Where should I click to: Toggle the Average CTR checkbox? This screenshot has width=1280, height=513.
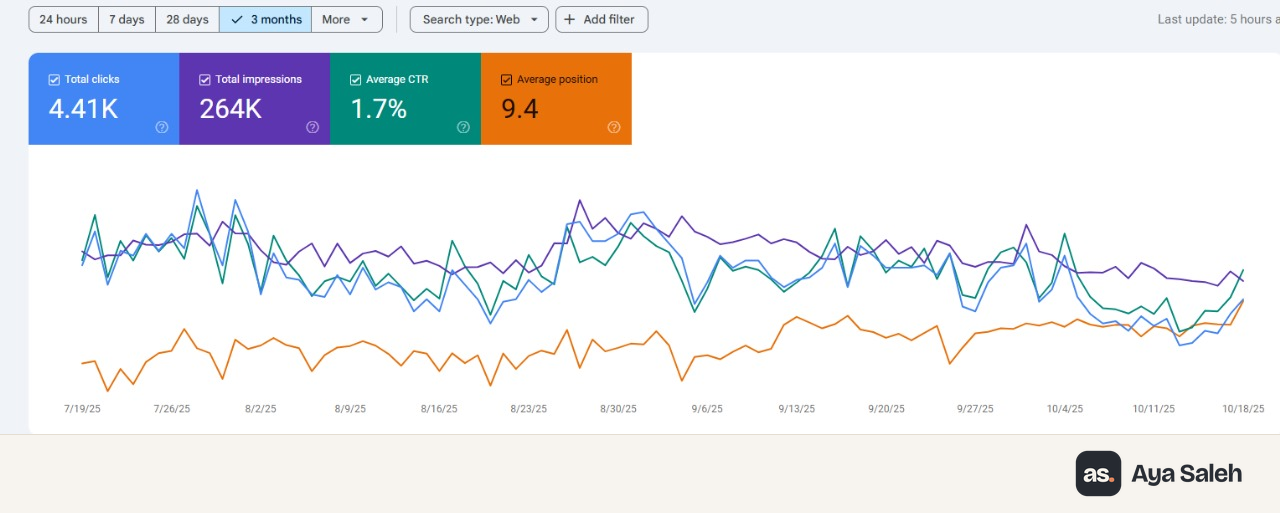pyautogui.click(x=356, y=80)
